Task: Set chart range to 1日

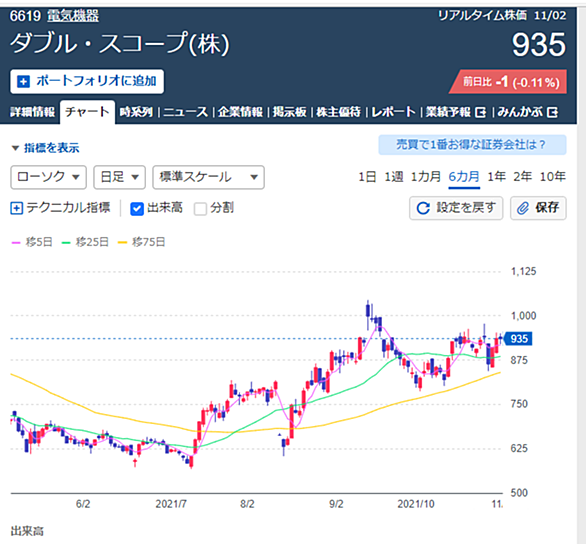Action: click(x=367, y=176)
